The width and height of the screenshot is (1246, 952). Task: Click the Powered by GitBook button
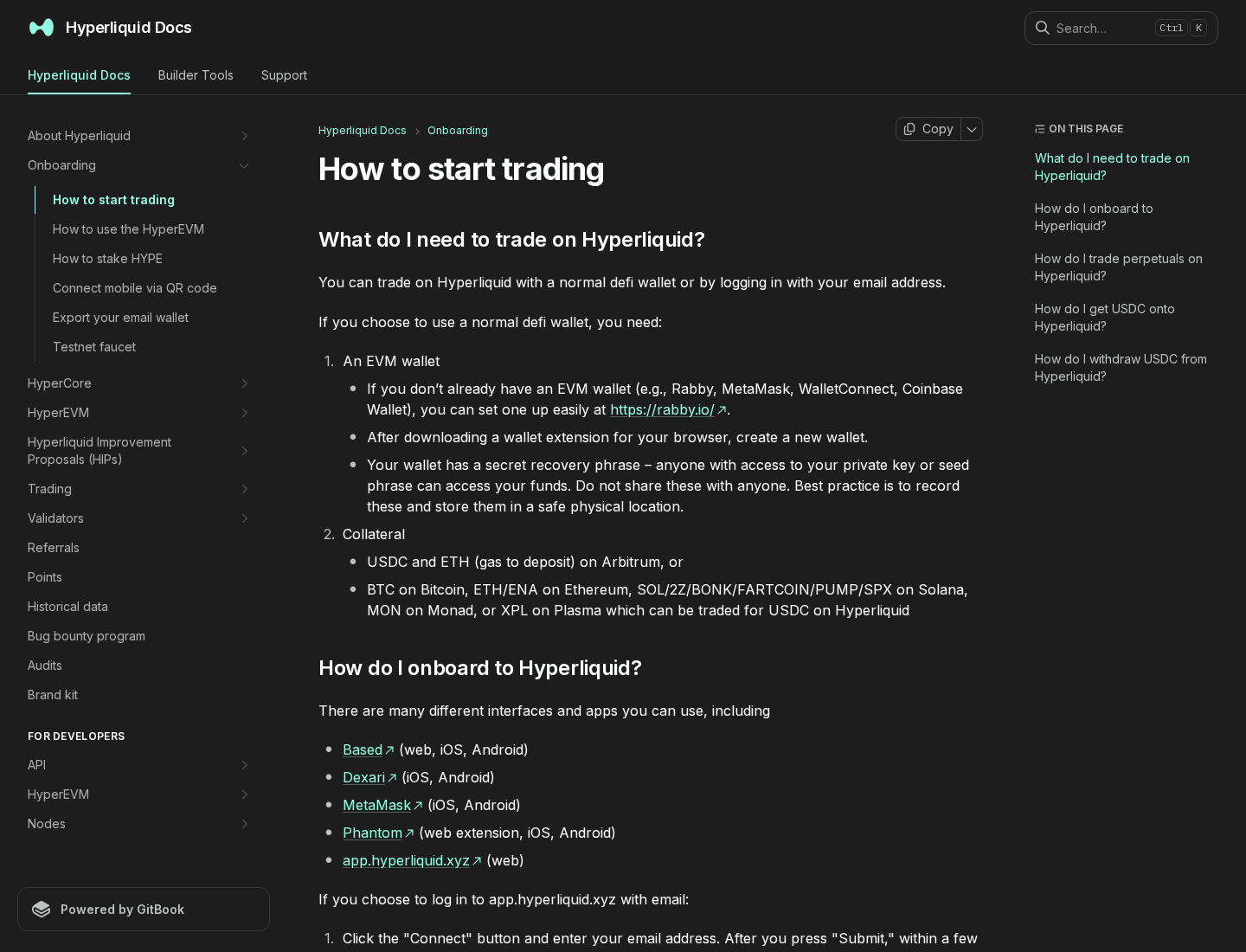[144, 910]
